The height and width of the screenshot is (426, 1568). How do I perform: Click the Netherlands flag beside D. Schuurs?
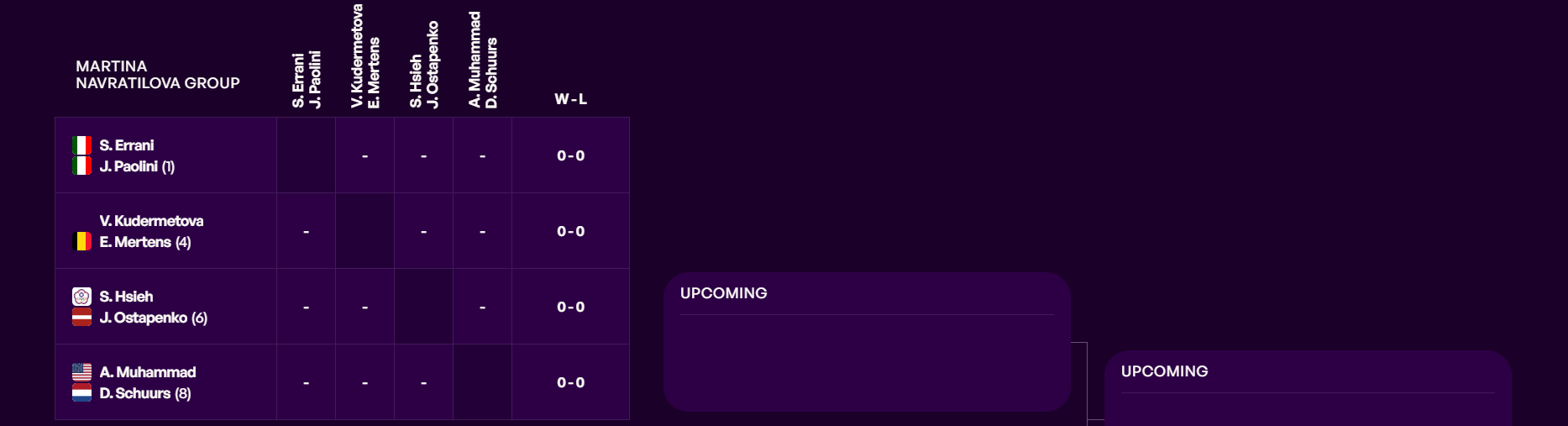coord(81,393)
